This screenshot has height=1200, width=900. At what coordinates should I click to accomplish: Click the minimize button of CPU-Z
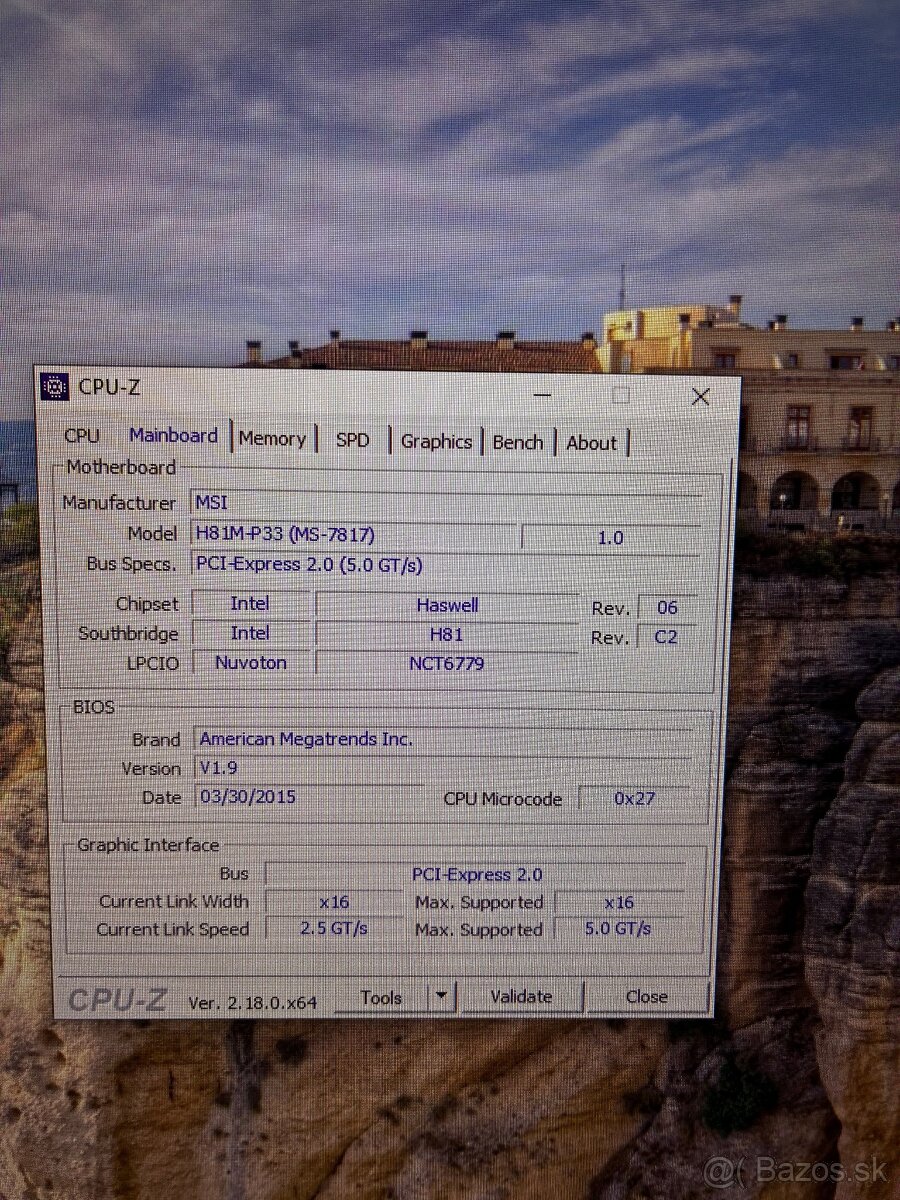(x=541, y=395)
